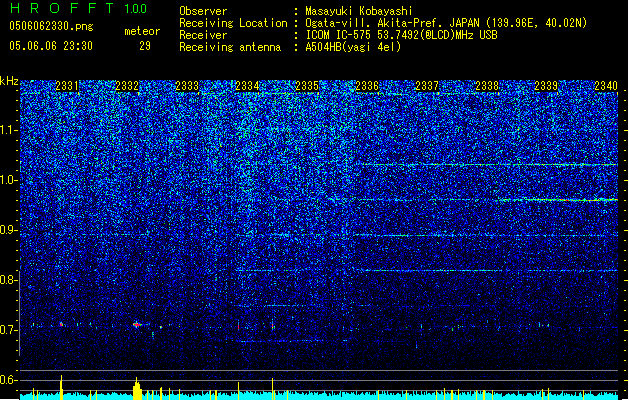The width and height of the screenshot is (629, 400).
Task: Click the Ogata-vill. Akita-Pref. JAPAN location text
Action: [446, 23]
